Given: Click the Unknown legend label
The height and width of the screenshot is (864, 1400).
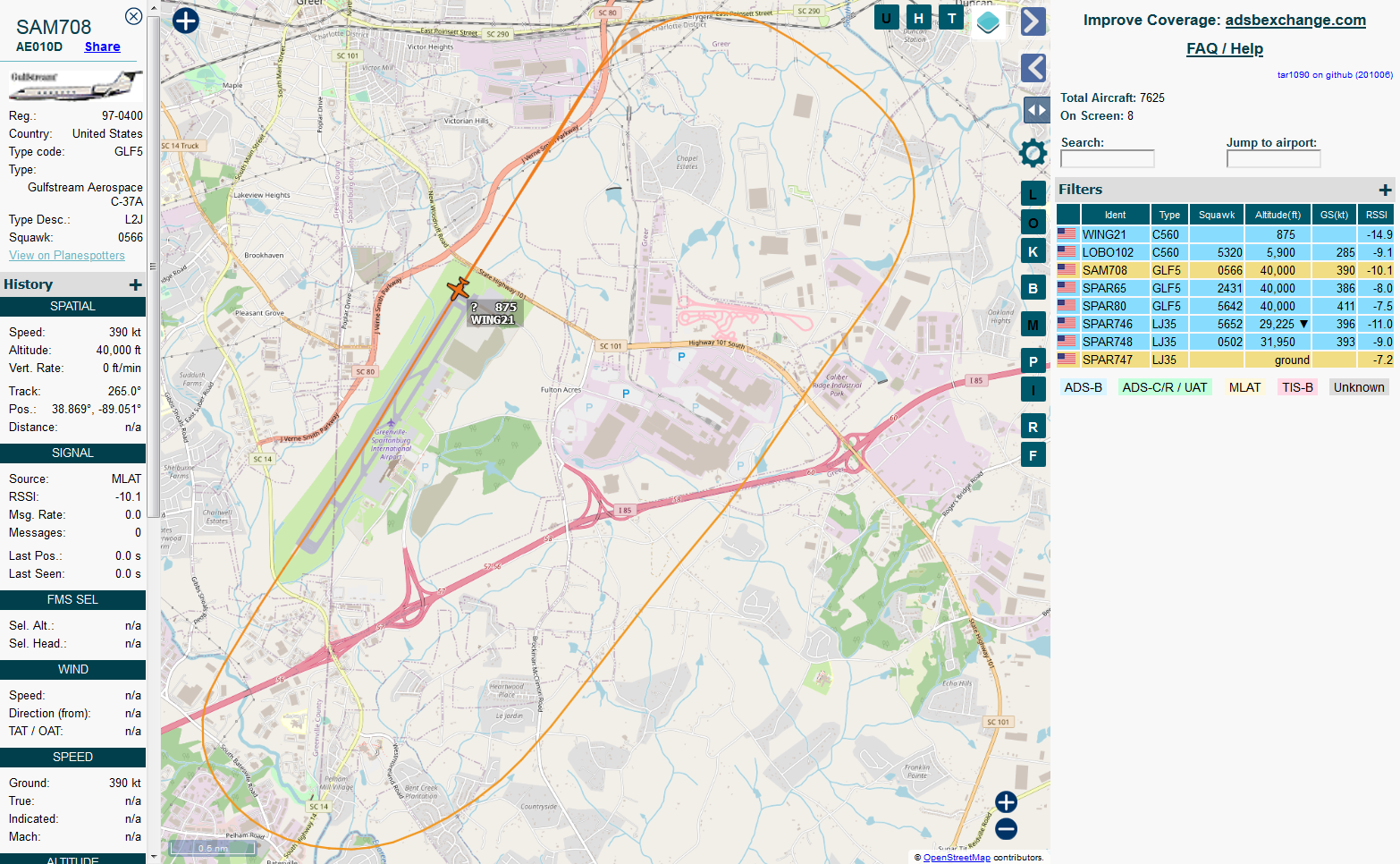Looking at the screenshot, I should pos(1359,387).
